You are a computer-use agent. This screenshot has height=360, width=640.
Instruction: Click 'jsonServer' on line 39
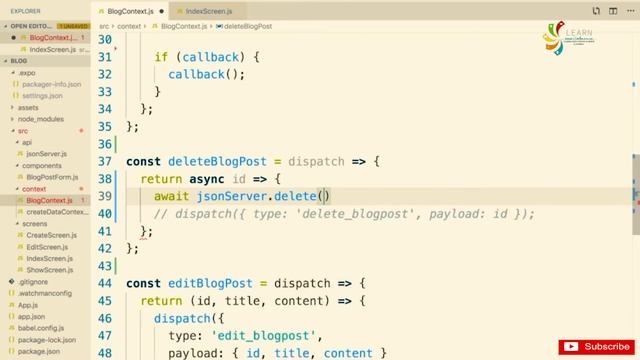[231, 196]
